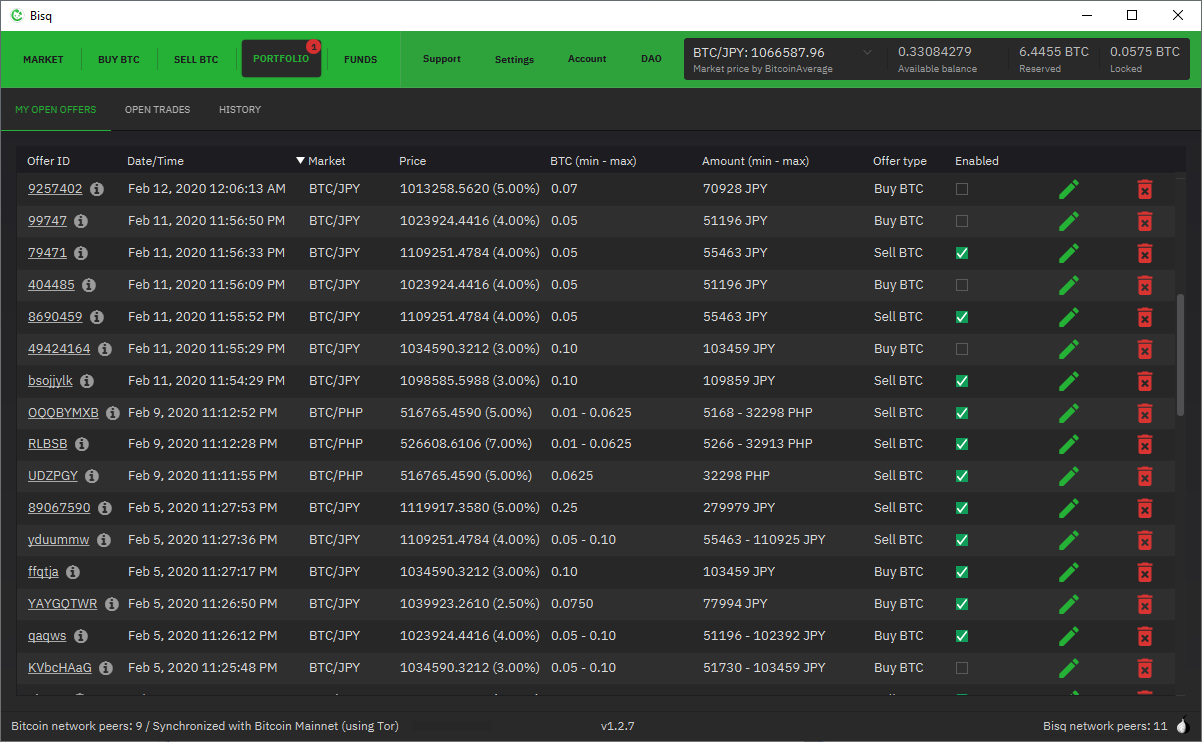Disable offer 79471 checkbox
This screenshot has height=742, width=1202.
(962, 253)
